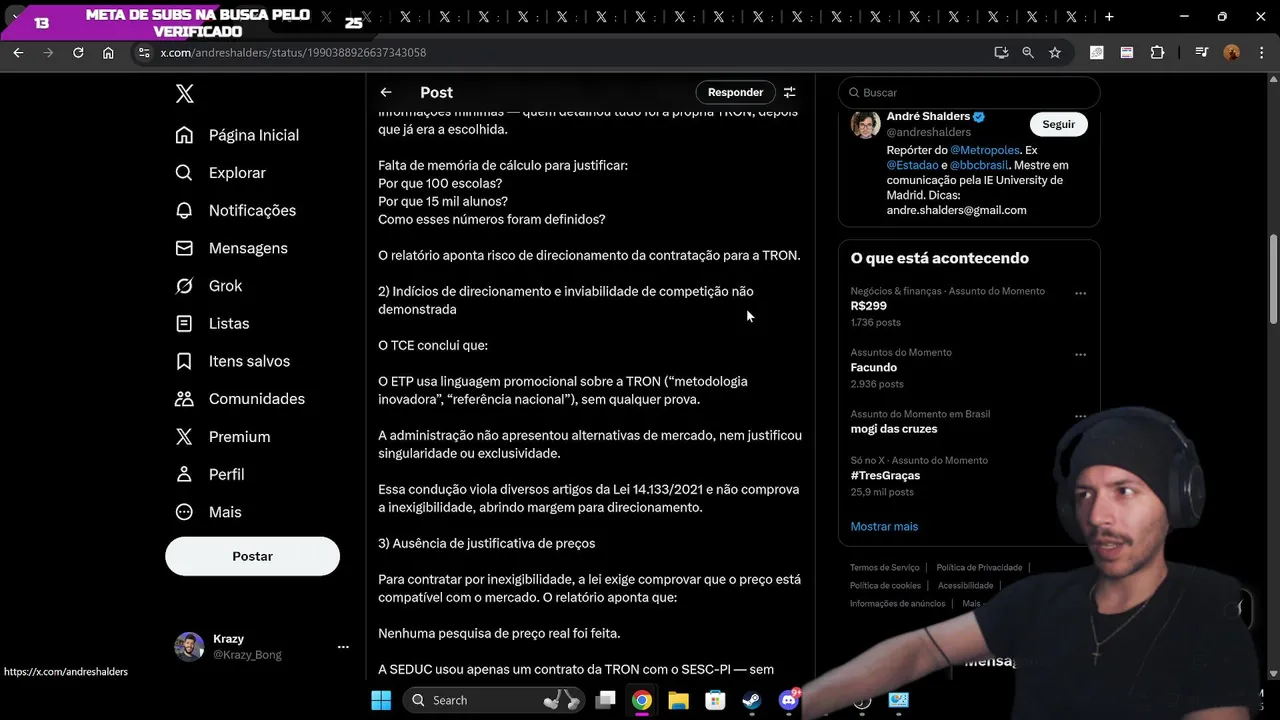The width and height of the screenshot is (1280, 720).
Task: Open Chrome profile avatar
Action: 1232,53
